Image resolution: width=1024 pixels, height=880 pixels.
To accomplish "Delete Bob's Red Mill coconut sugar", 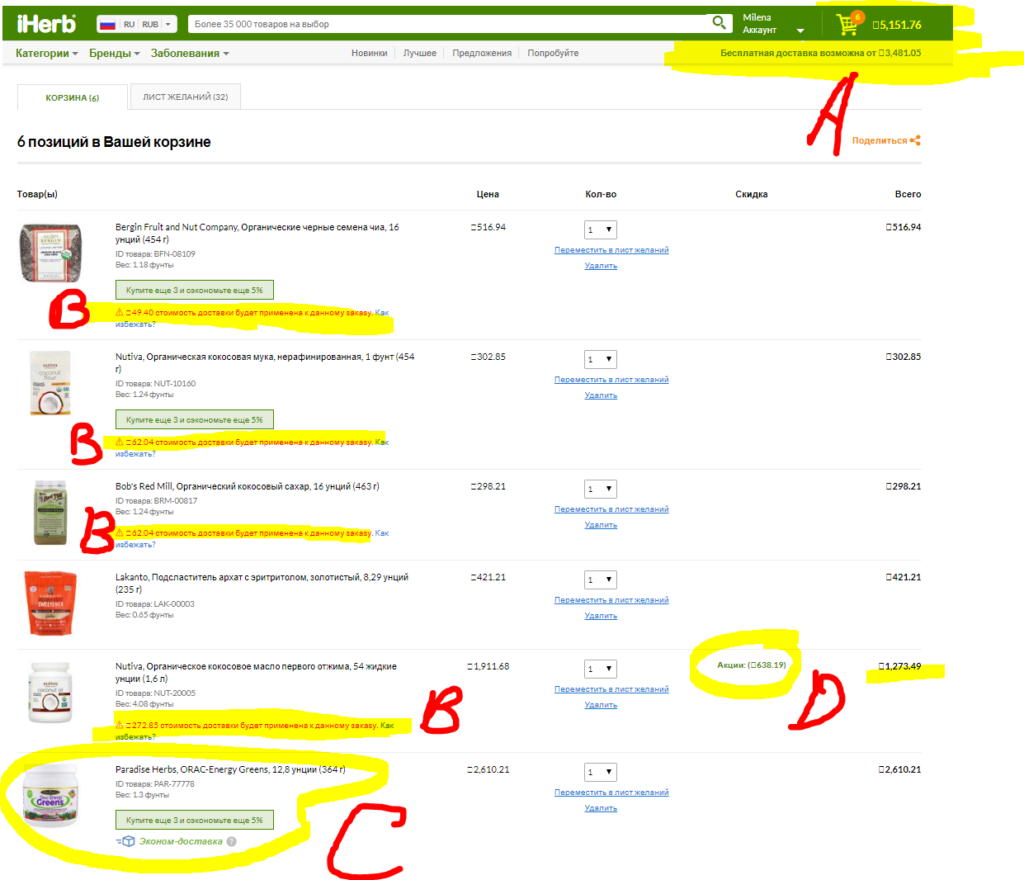I will [601, 525].
